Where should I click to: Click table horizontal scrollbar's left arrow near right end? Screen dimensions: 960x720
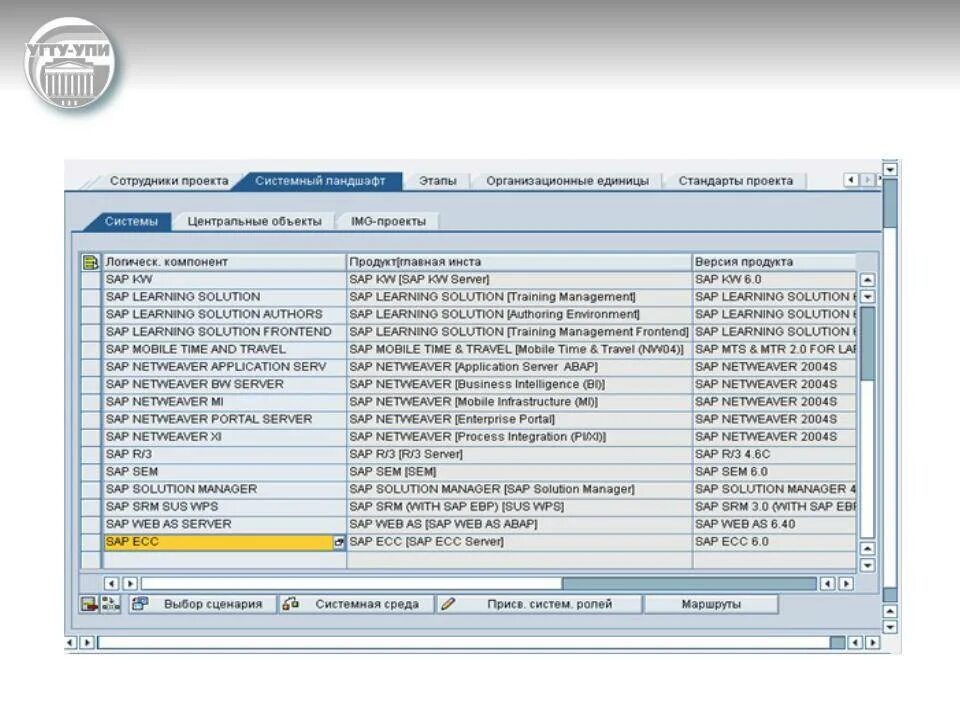coord(828,583)
